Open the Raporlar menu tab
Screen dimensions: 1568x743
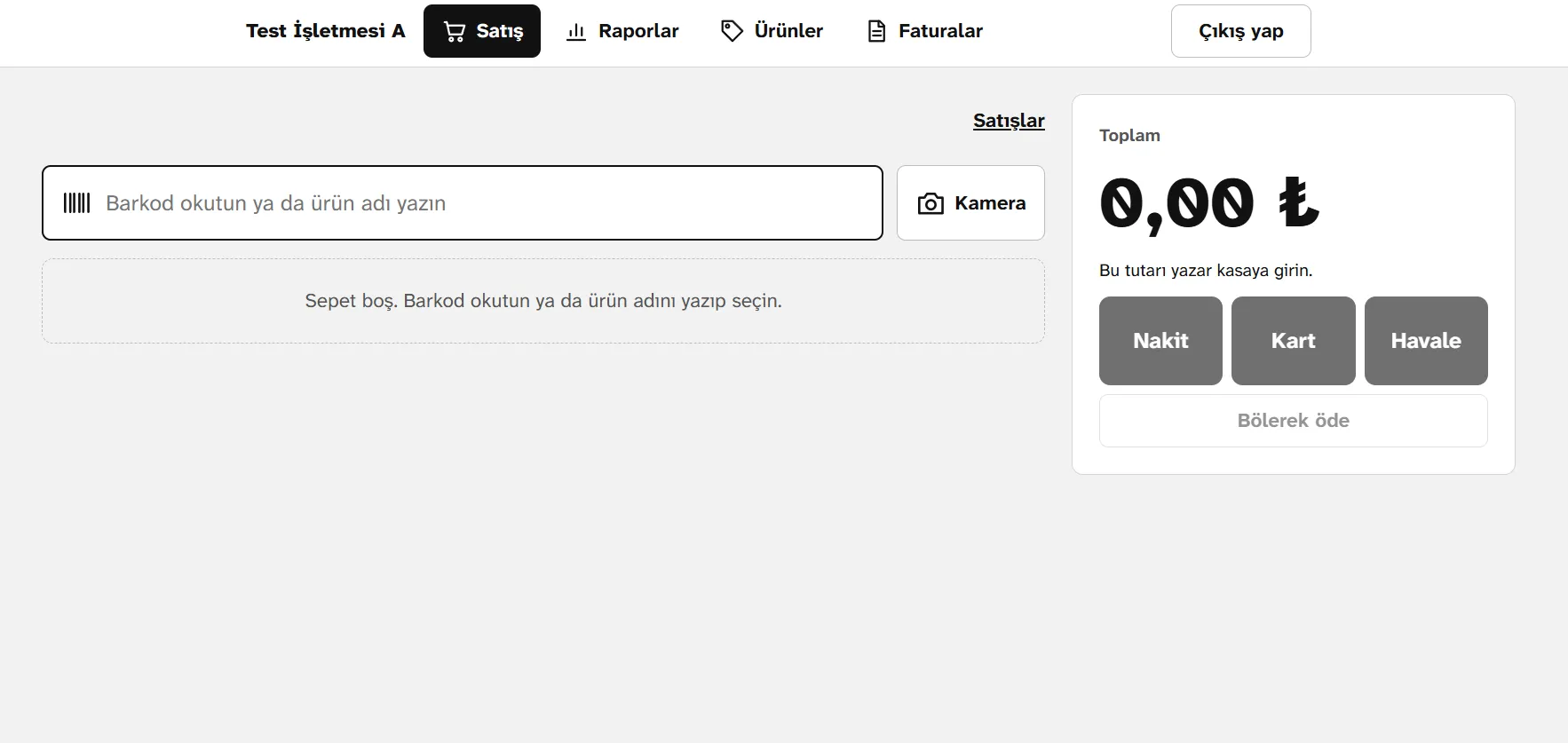click(x=622, y=31)
